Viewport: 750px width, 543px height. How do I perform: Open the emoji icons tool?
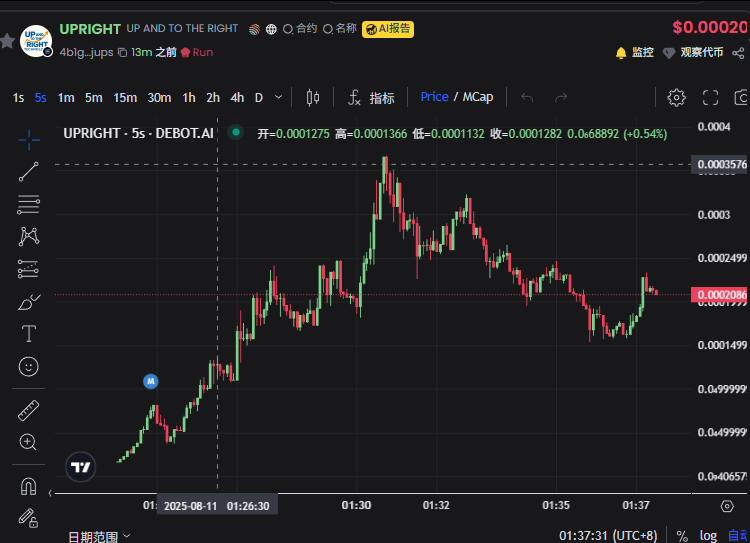pyautogui.click(x=29, y=367)
